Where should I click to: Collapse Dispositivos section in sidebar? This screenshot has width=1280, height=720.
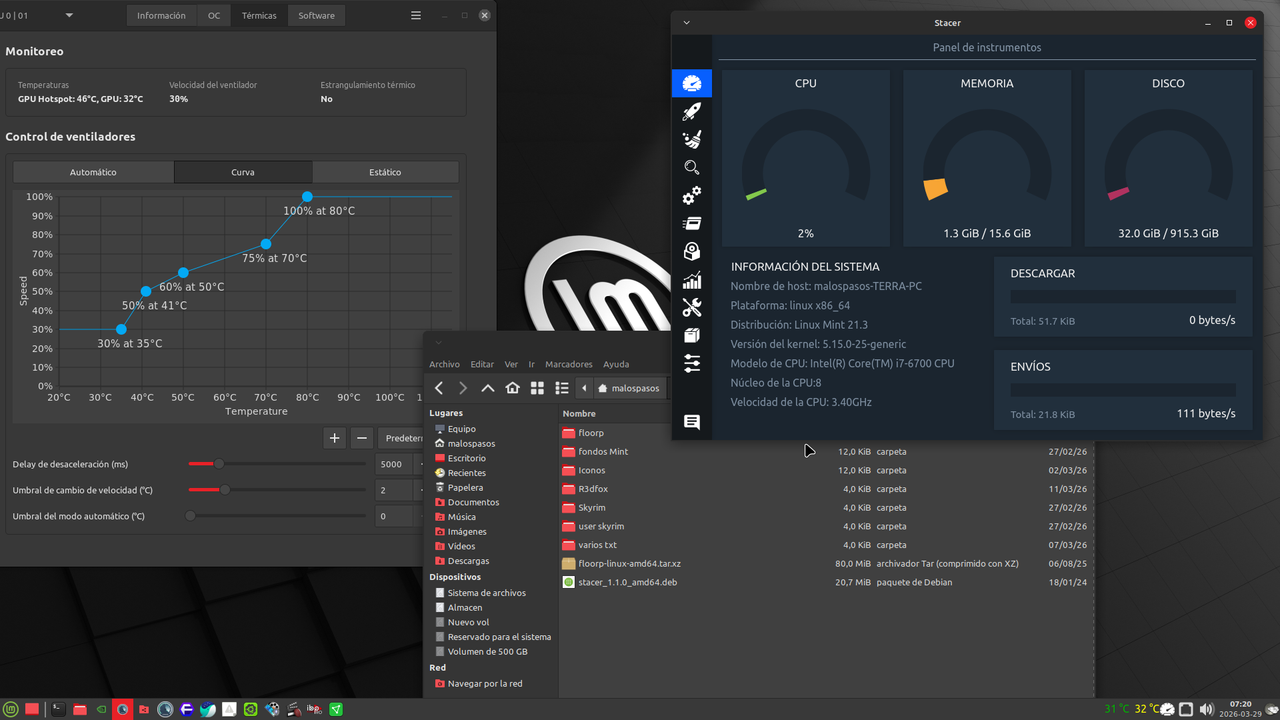[x=455, y=577]
